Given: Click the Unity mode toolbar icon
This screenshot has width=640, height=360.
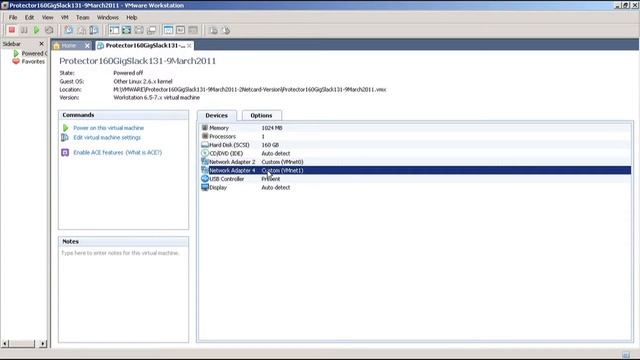Looking at the screenshot, I should (x=151, y=30).
